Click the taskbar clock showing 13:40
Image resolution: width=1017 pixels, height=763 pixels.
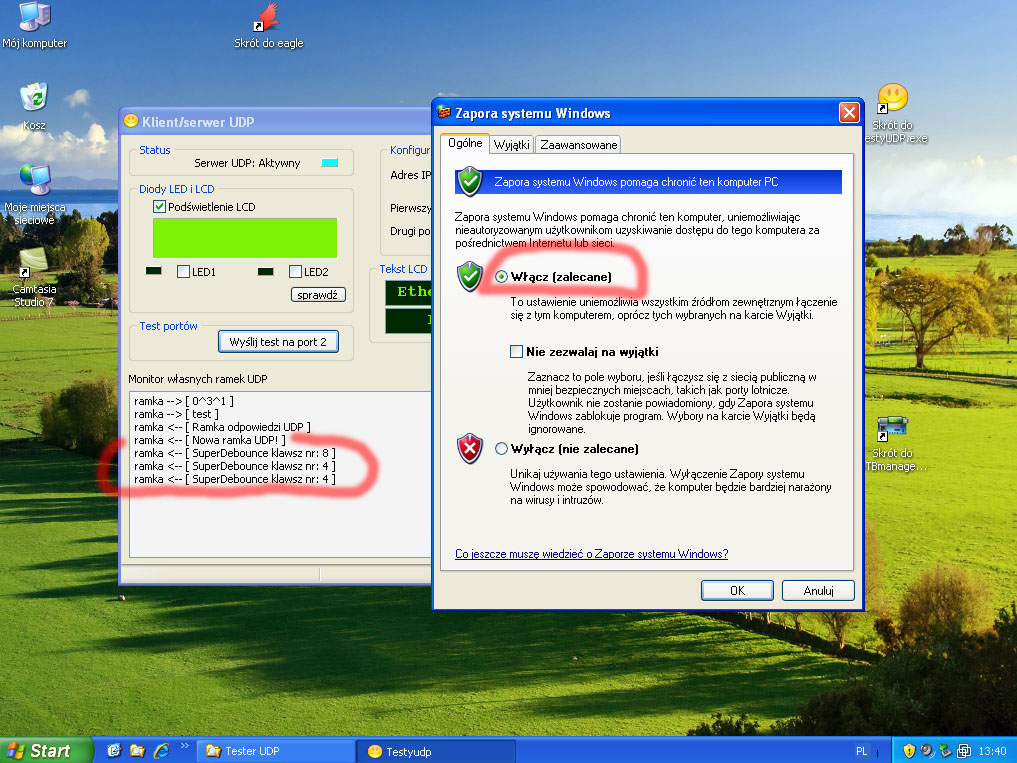click(x=992, y=751)
